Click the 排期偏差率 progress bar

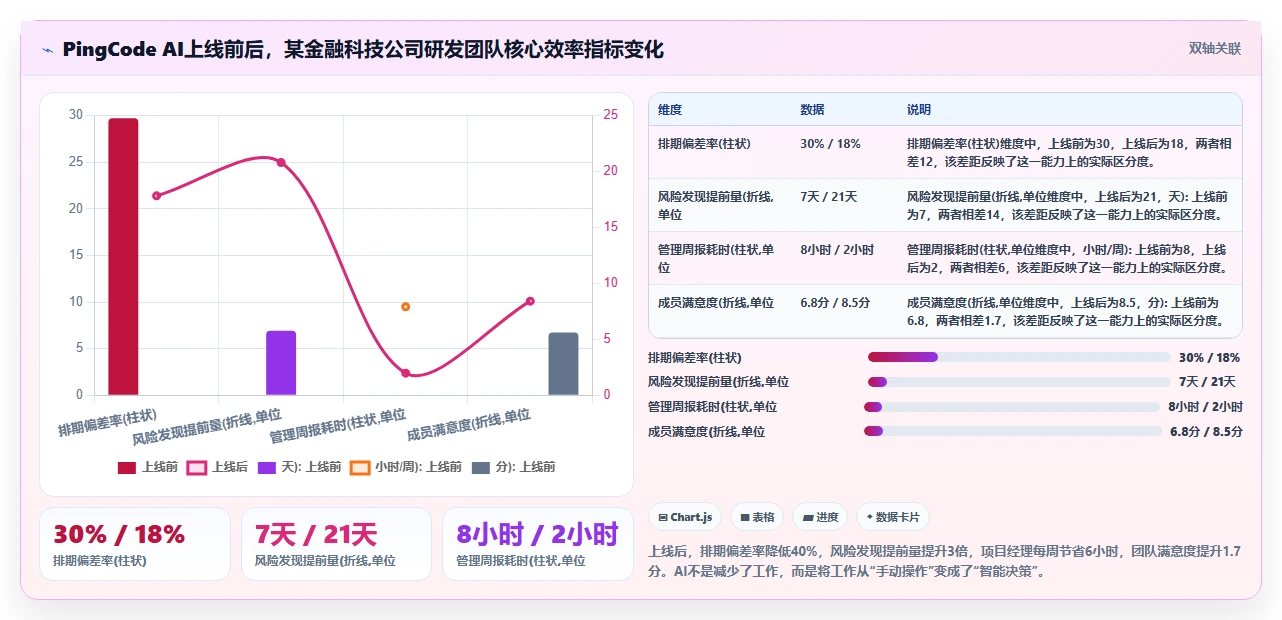[x=1019, y=357]
